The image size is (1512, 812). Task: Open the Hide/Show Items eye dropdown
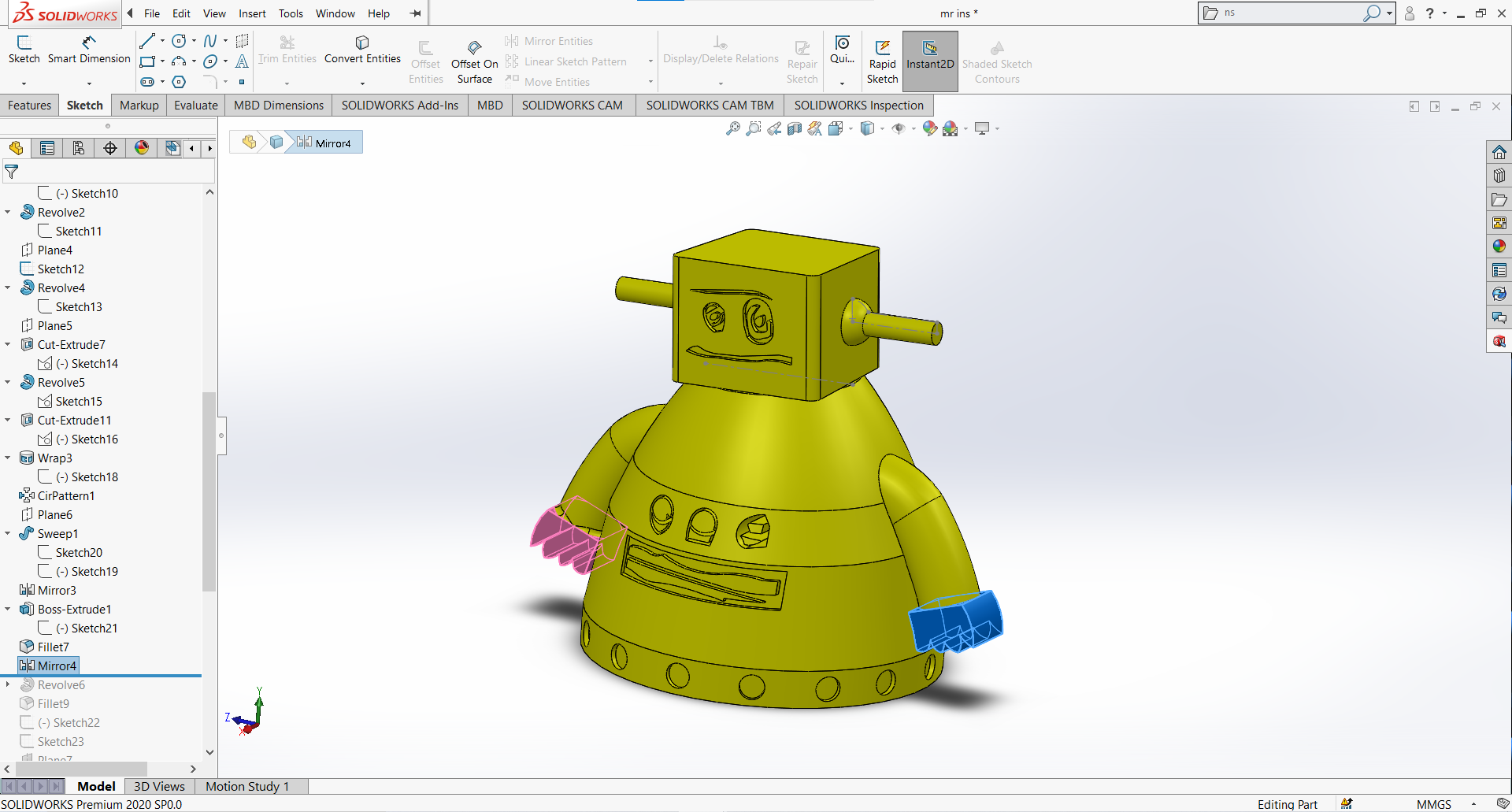pos(913,128)
